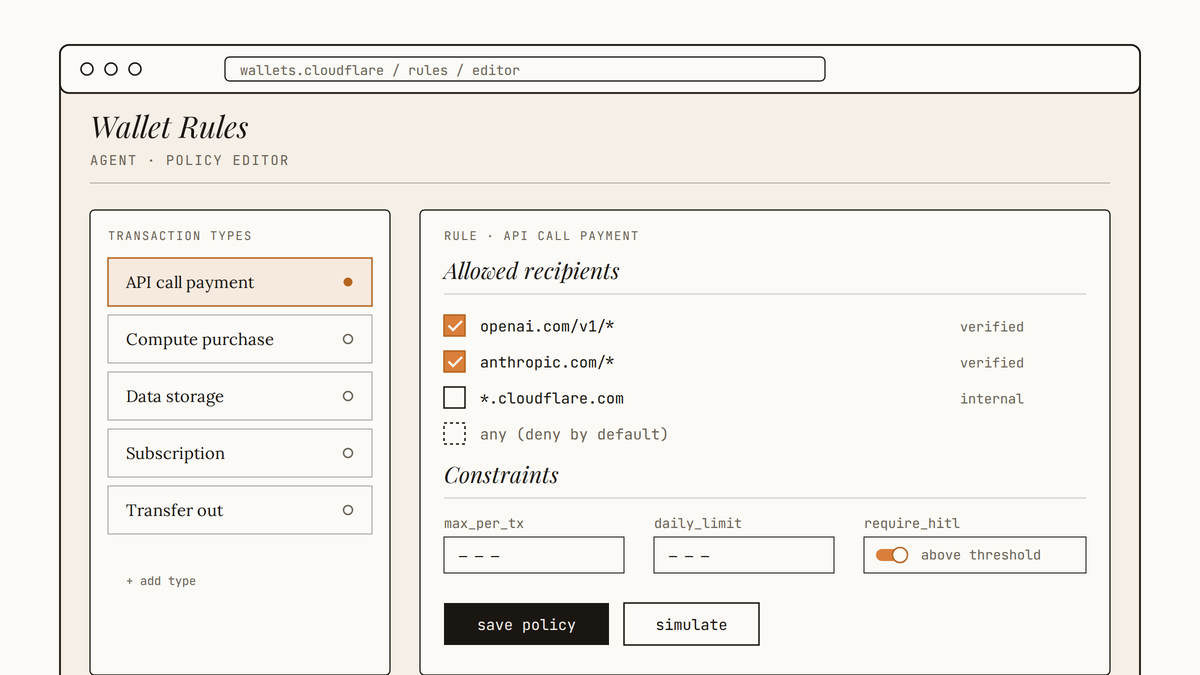
Task: Click the 'AGENT · POLICY EDITOR' subtitle
Action: pyautogui.click(x=189, y=160)
